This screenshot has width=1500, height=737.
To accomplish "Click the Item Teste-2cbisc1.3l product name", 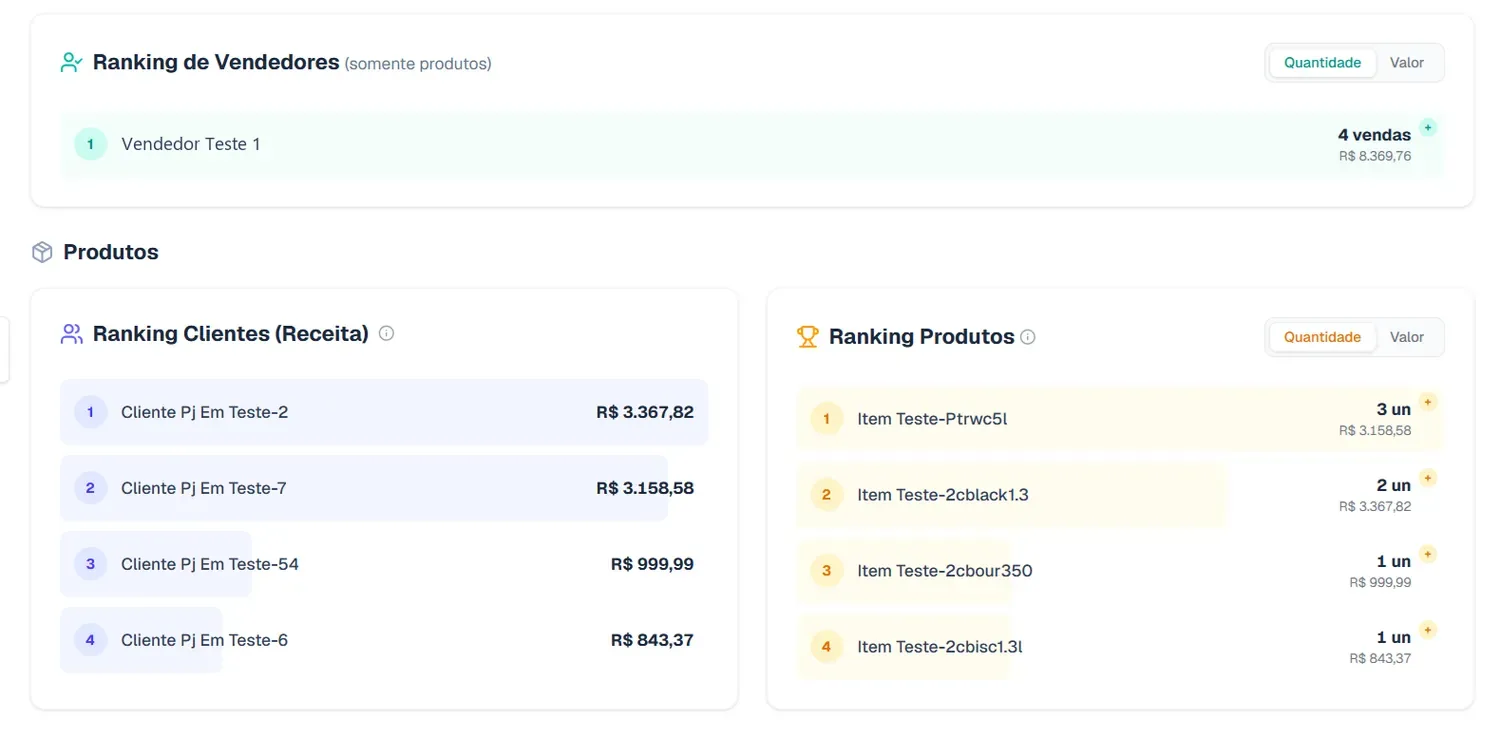I will [x=940, y=647].
